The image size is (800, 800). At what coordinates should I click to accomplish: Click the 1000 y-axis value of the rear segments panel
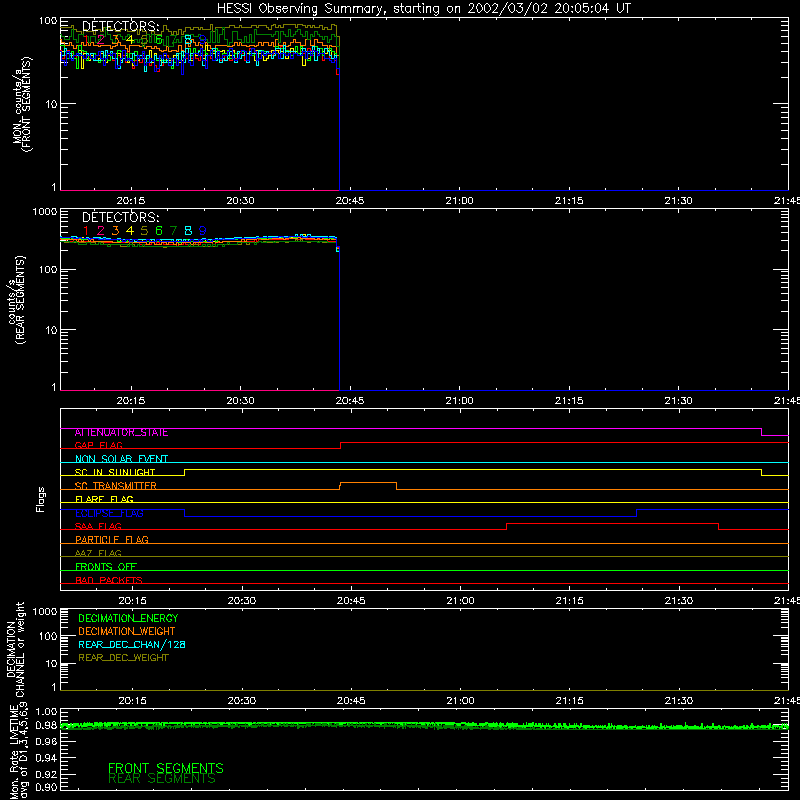[45, 212]
